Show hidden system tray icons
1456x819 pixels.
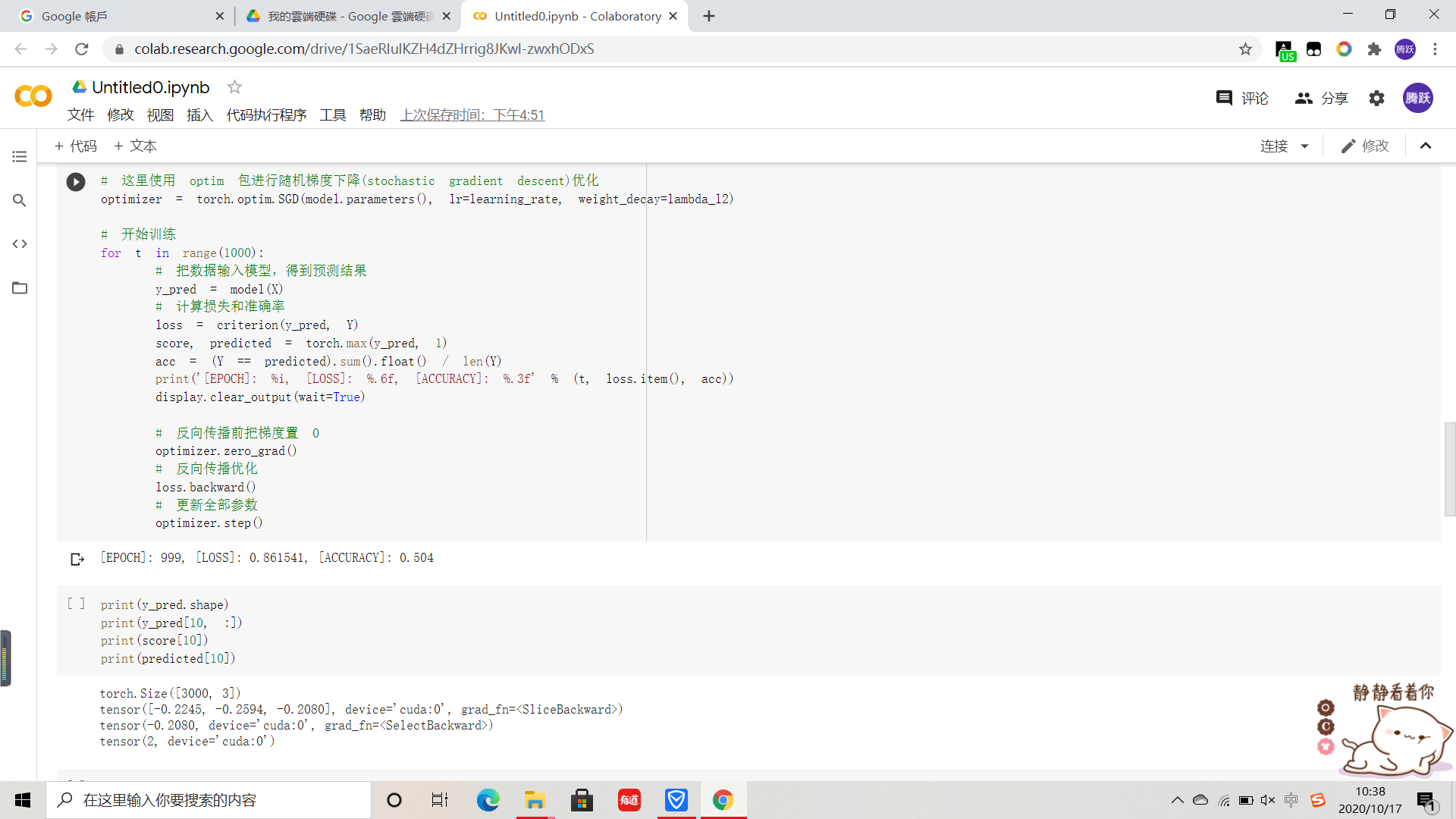(1177, 800)
